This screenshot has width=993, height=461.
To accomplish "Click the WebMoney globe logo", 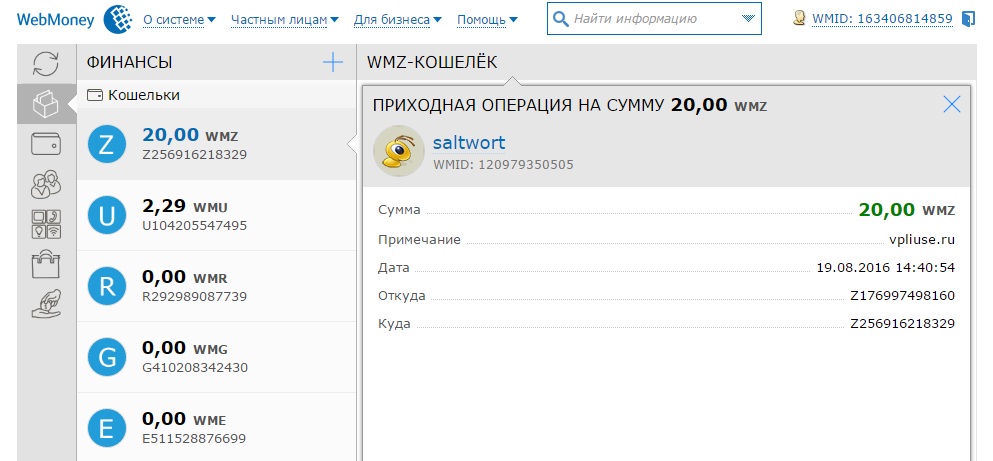I will tap(117, 19).
